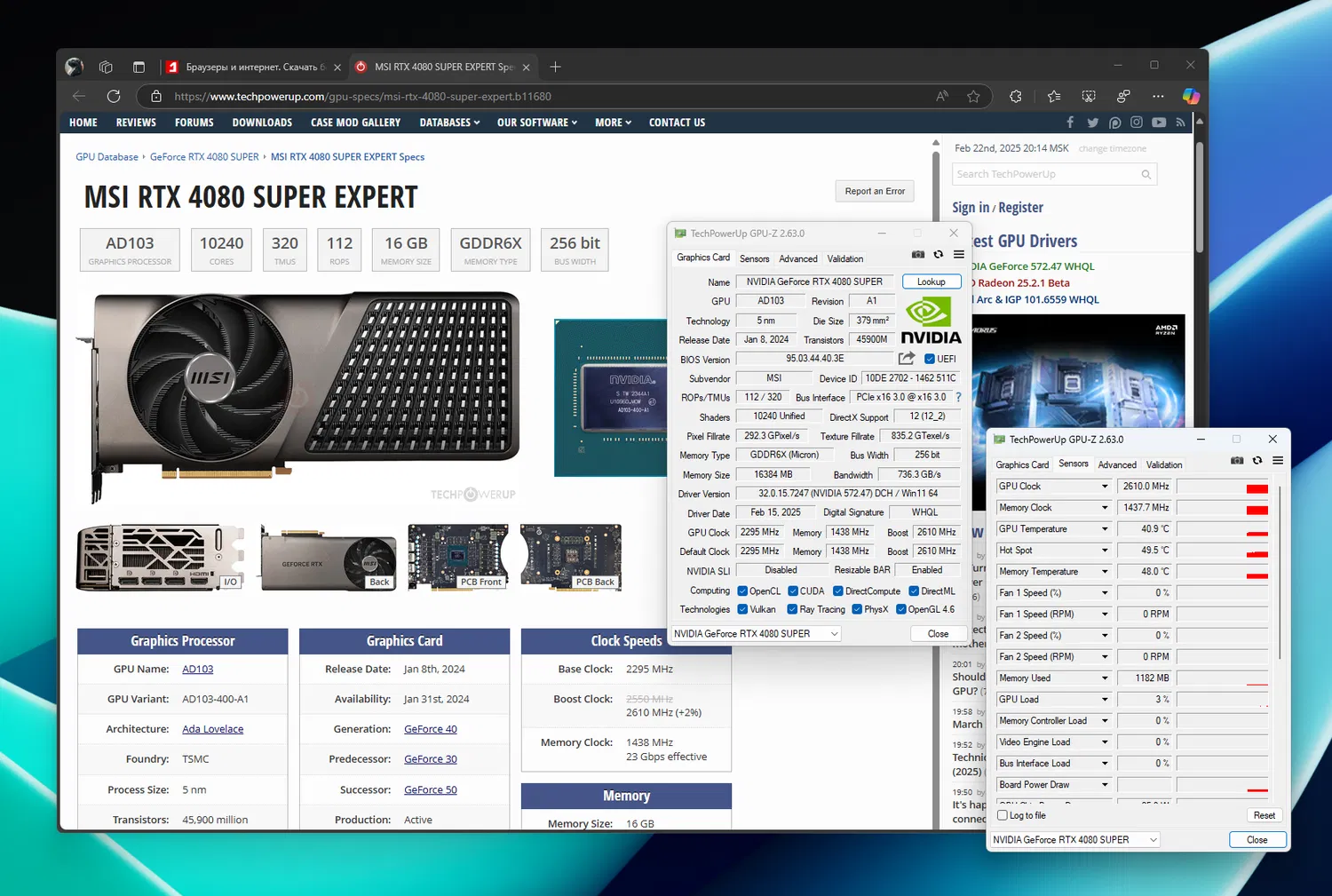Click Reset in the GPU-Z Sensors window
This screenshot has width=1332, height=896.
point(1265,815)
